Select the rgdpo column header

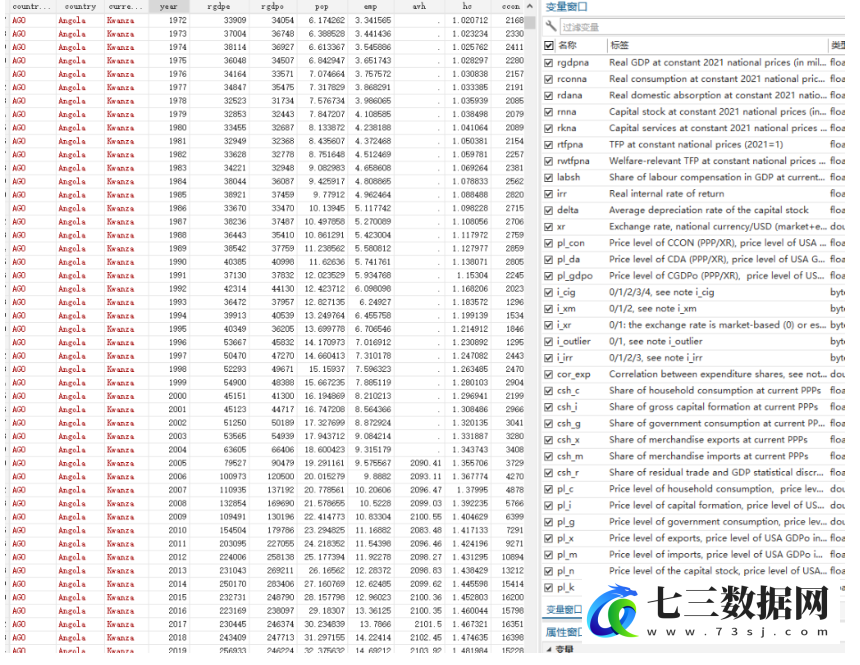click(x=273, y=7)
